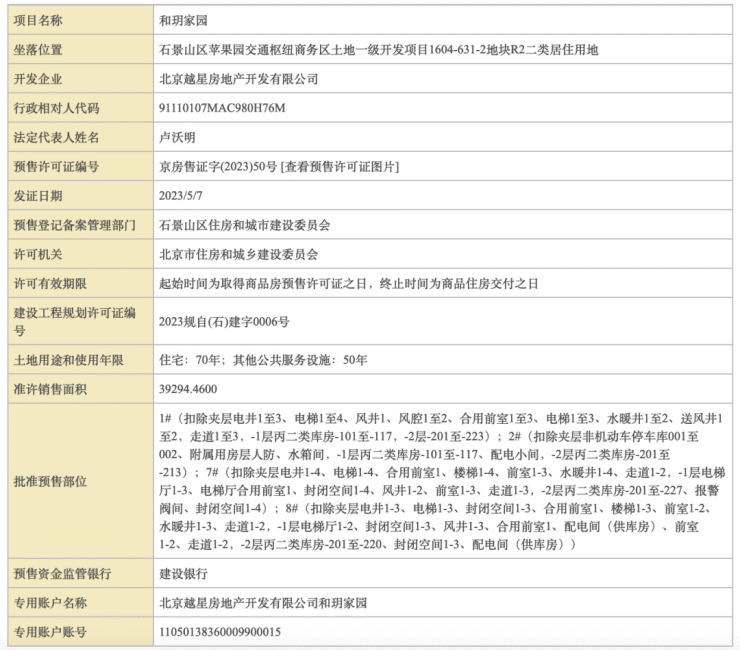Click the project name value 和玥家园
This screenshot has height=650, width=740.
point(184,20)
